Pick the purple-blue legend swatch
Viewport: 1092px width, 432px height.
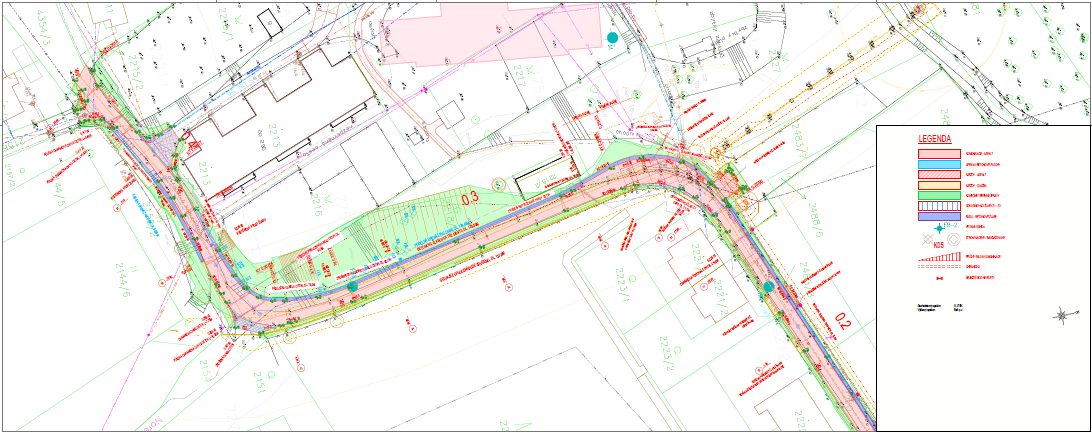pos(938,215)
